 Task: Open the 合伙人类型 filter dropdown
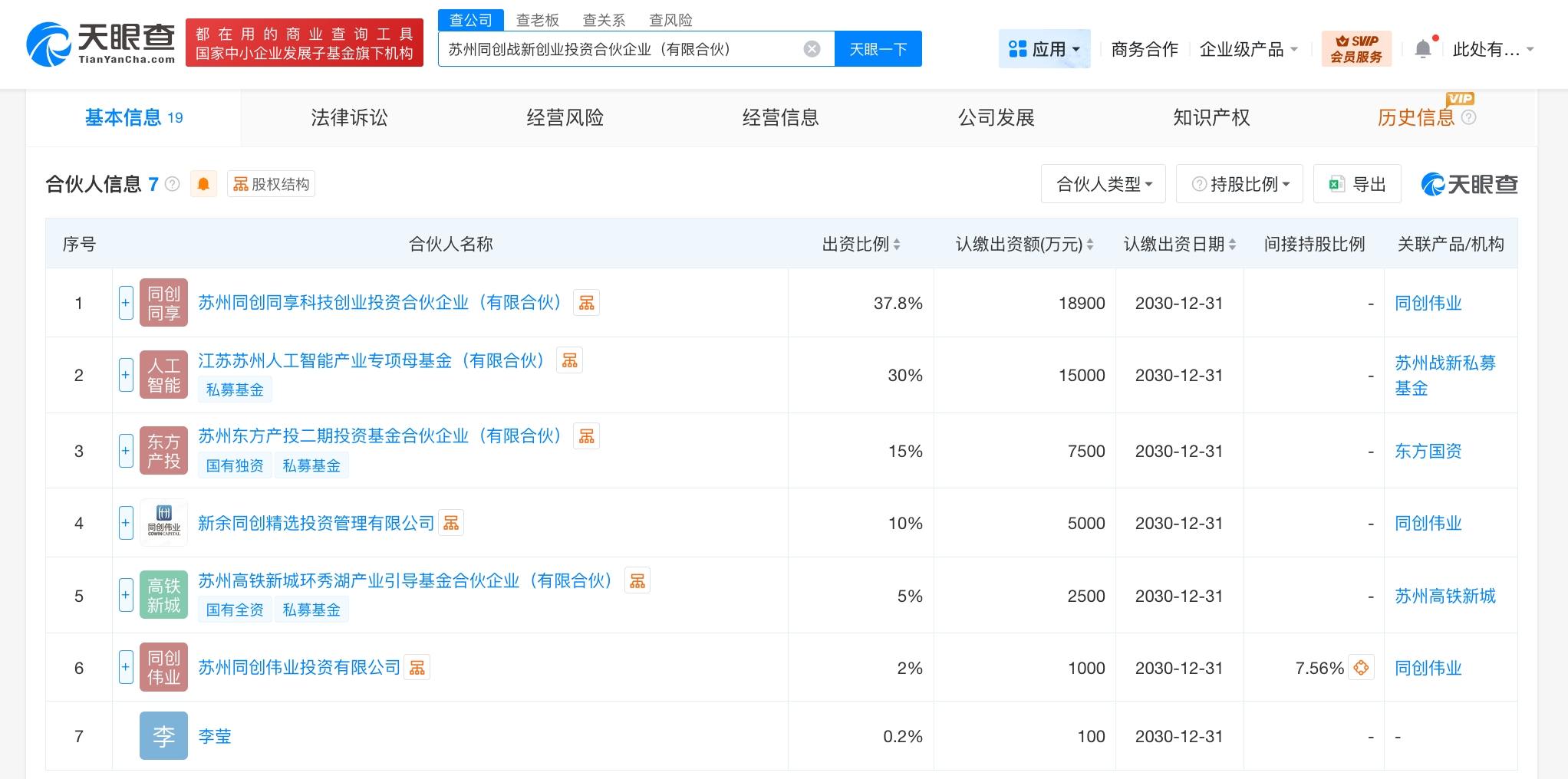click(1103, 184)
